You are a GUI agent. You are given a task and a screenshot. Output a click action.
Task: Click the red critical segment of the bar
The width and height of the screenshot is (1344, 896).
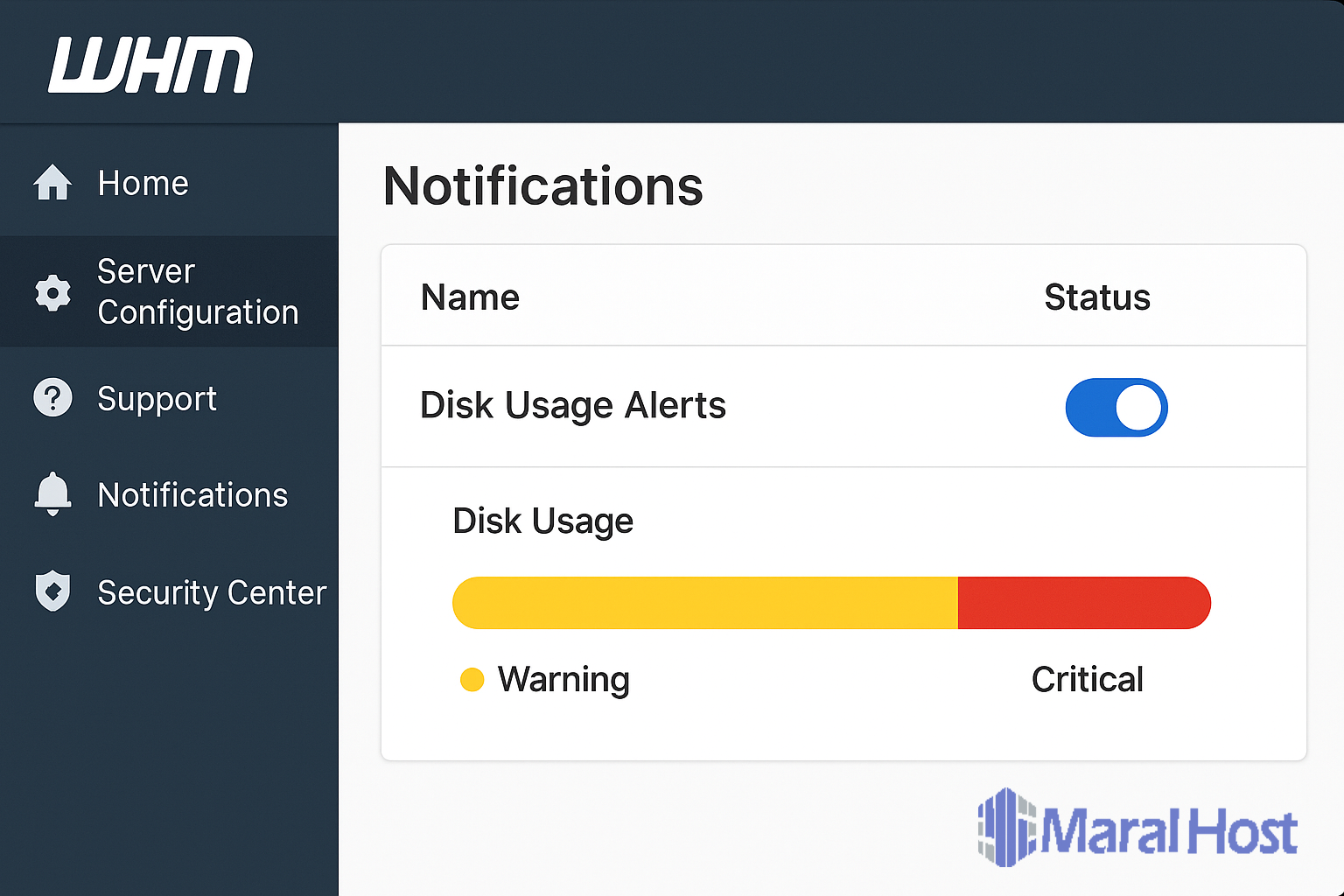click(1083, 603)
